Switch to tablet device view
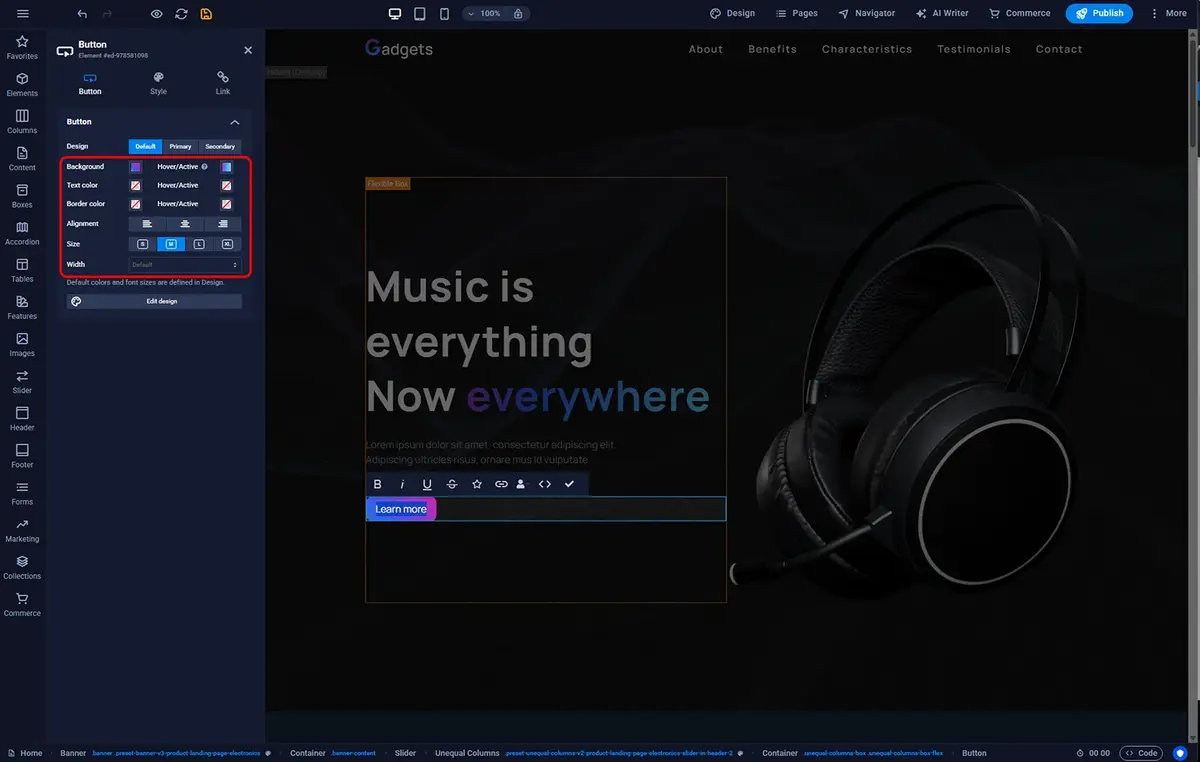Image resolution: width=1200 pixels, height=762 pixels. [x=420, y=14]
